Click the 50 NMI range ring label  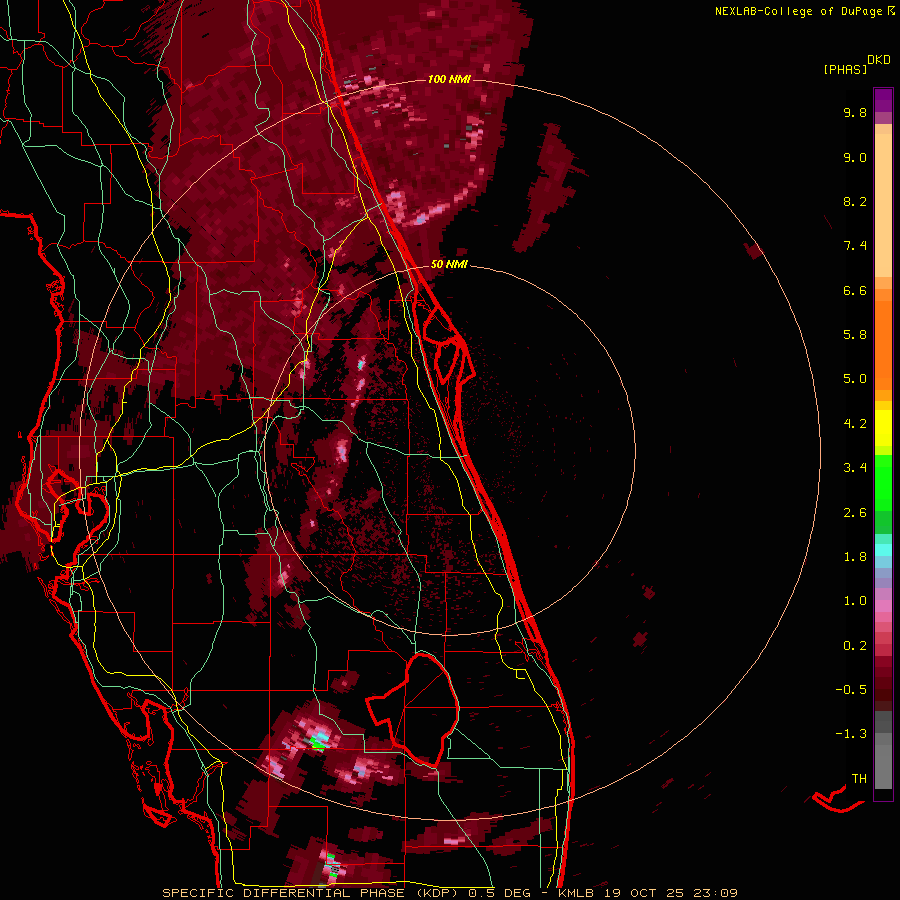pyautogui.click(x=449, y=264)
